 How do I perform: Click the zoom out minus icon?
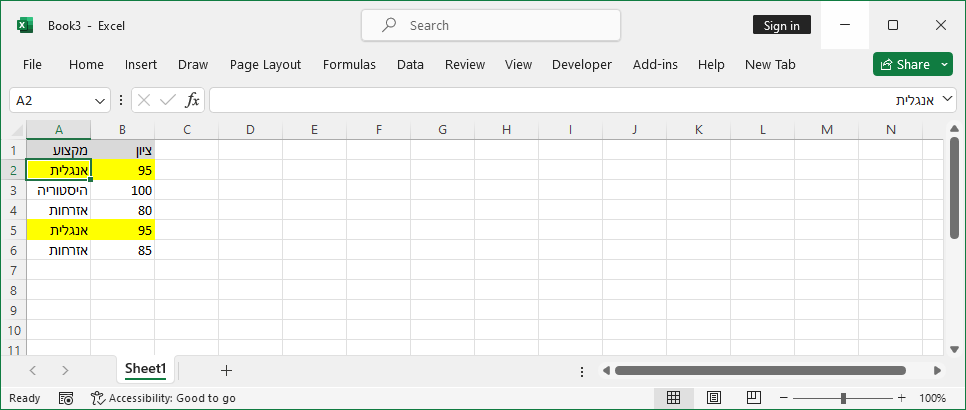pos(783,398)
